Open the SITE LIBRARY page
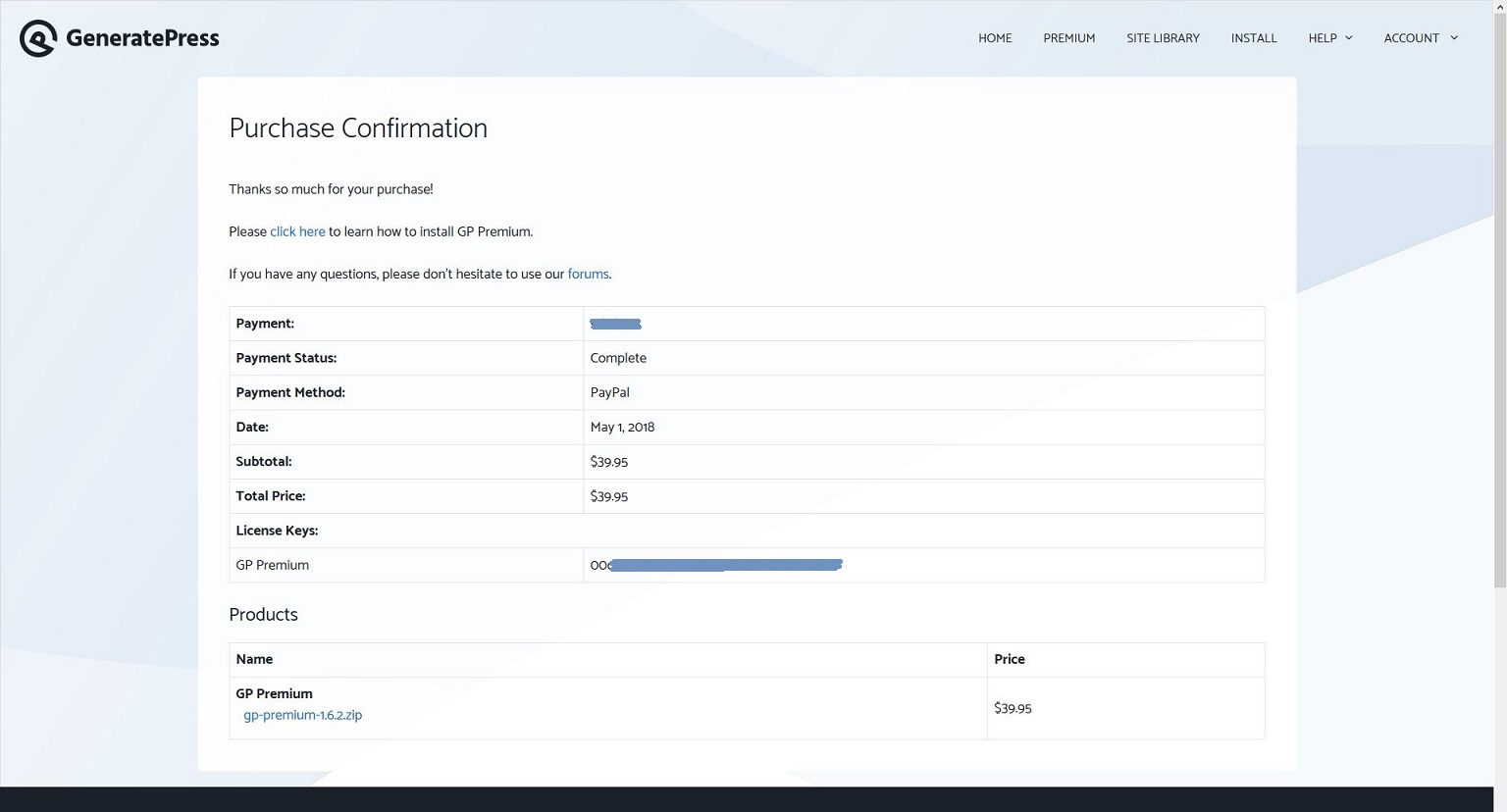This screenshot has height=812, width=1507. (1163, 38)
